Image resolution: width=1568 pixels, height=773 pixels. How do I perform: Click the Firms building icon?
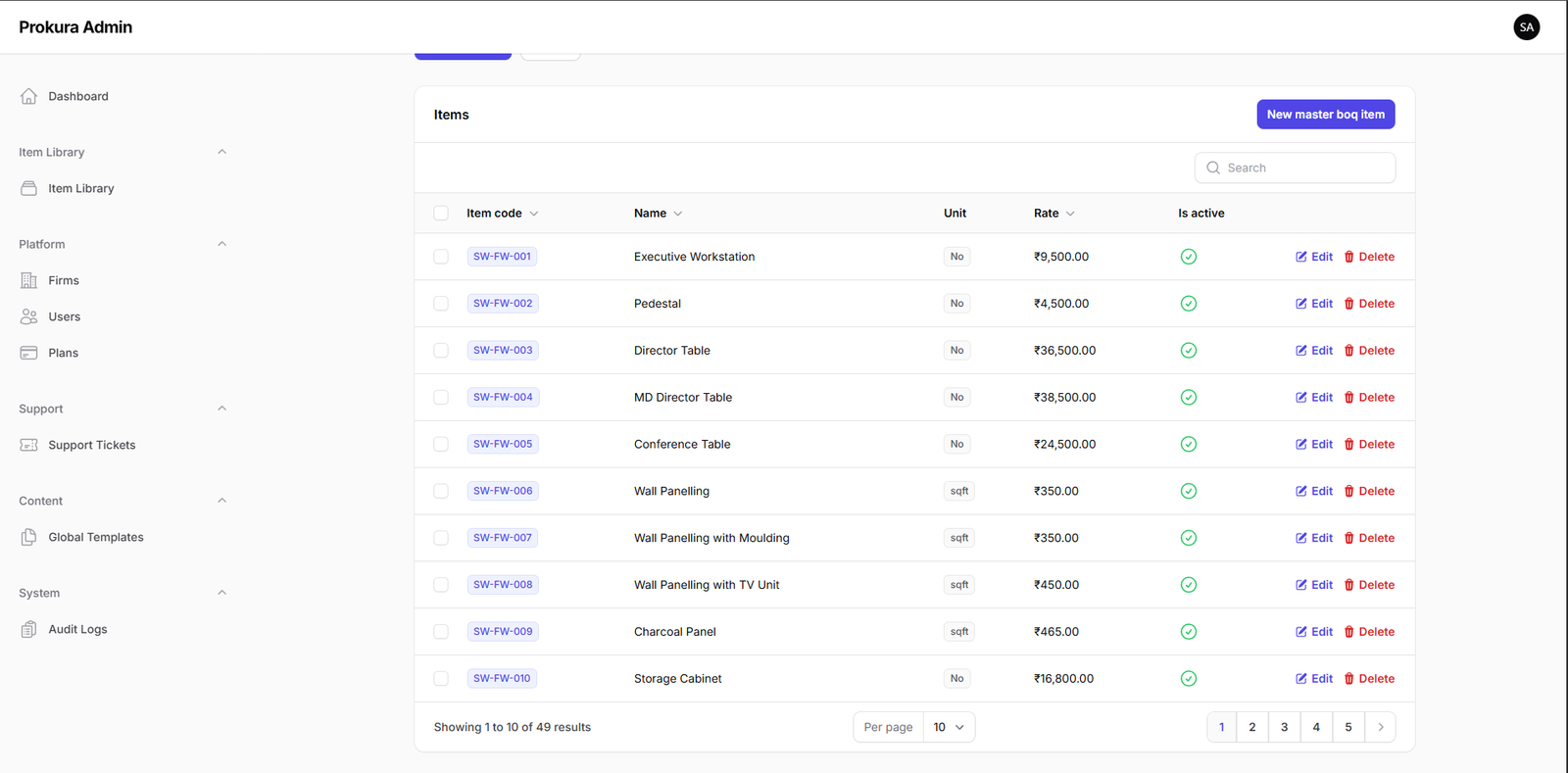[28, 280]
